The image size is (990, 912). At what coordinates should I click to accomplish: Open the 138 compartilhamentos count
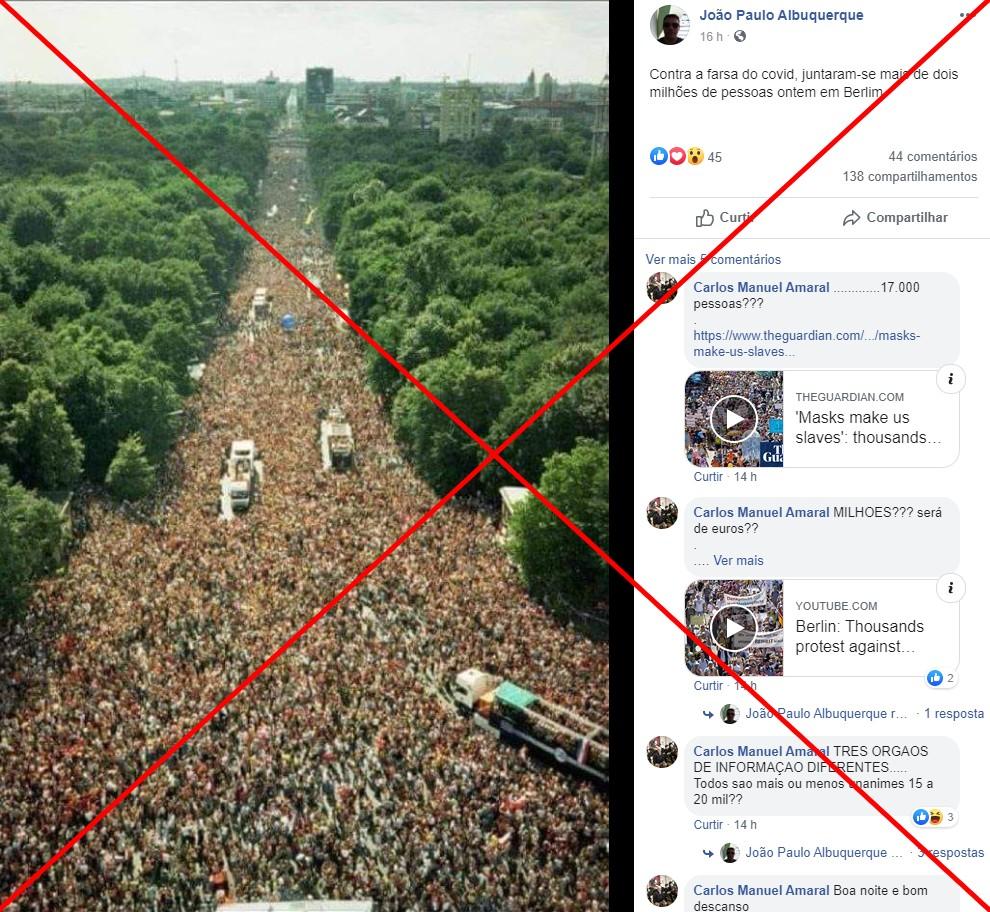(910, 177)
